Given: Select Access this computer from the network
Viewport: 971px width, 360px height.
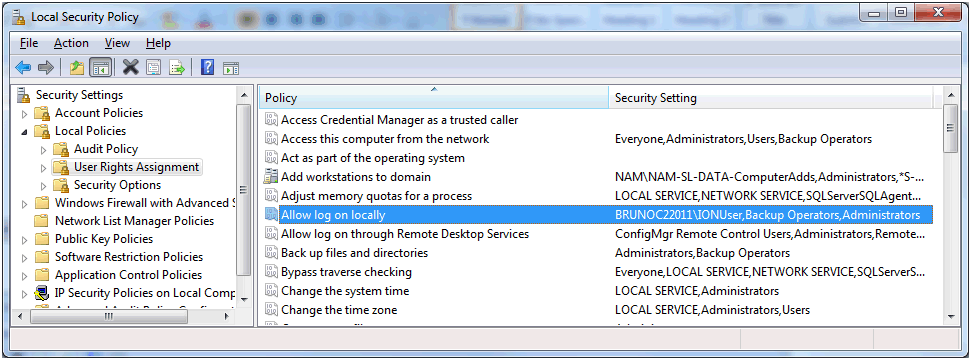Looking at the screenshot, I should (385, 139).
